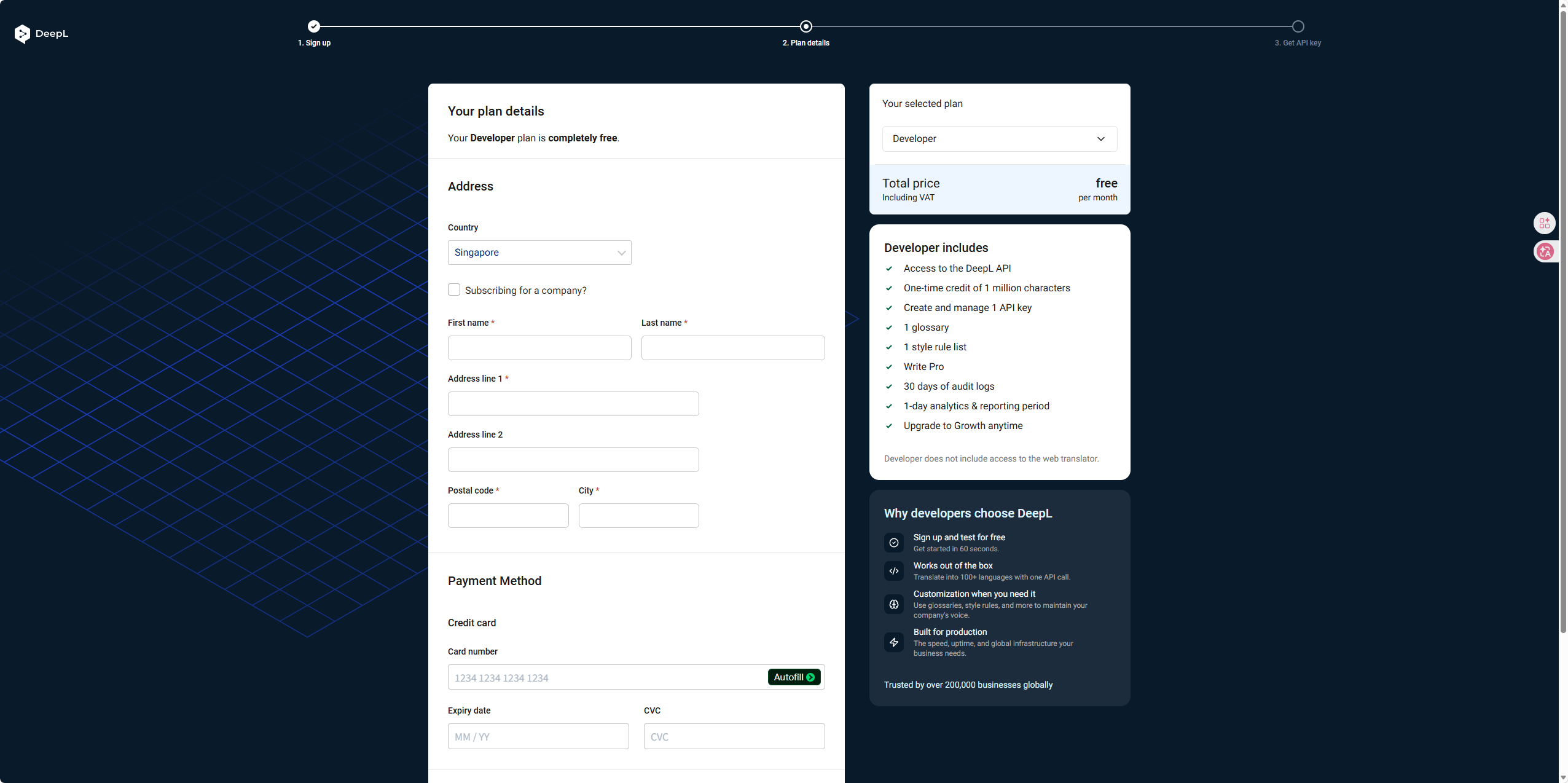Expand the selected plan dropdown showing Developer
Viewport: 1568px width, 783px height.
click(1000, 139)
